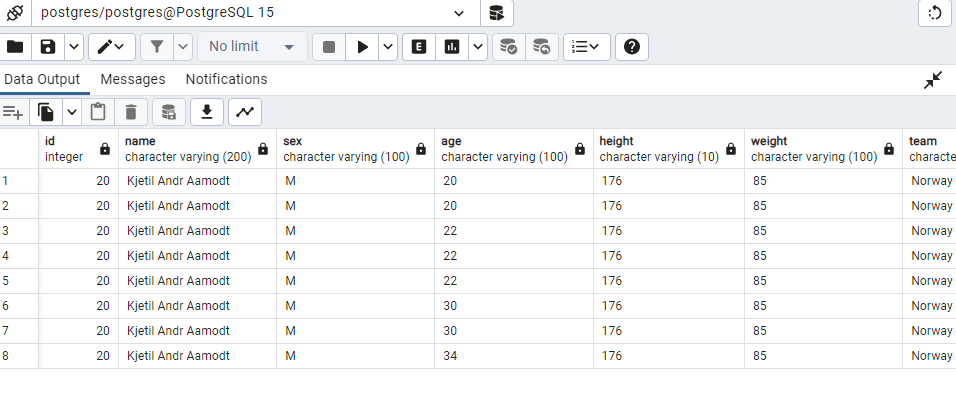Expand the postgres connection dropdown
This screenshot has height=405, width=956.
pyautogui.click(x=459, y=13)
